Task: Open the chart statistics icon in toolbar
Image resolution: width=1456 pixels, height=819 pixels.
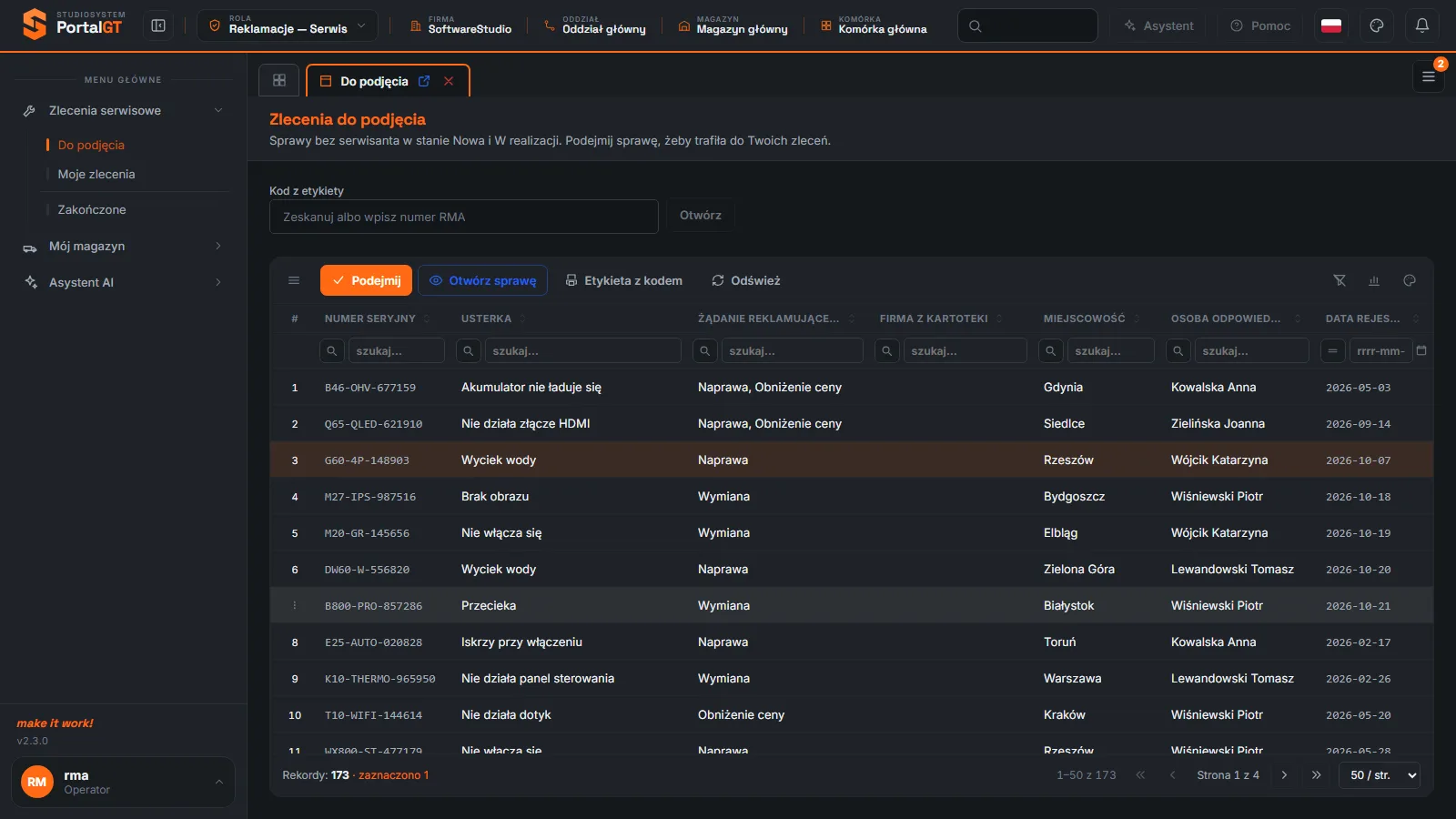Action: coord(1374,280)
